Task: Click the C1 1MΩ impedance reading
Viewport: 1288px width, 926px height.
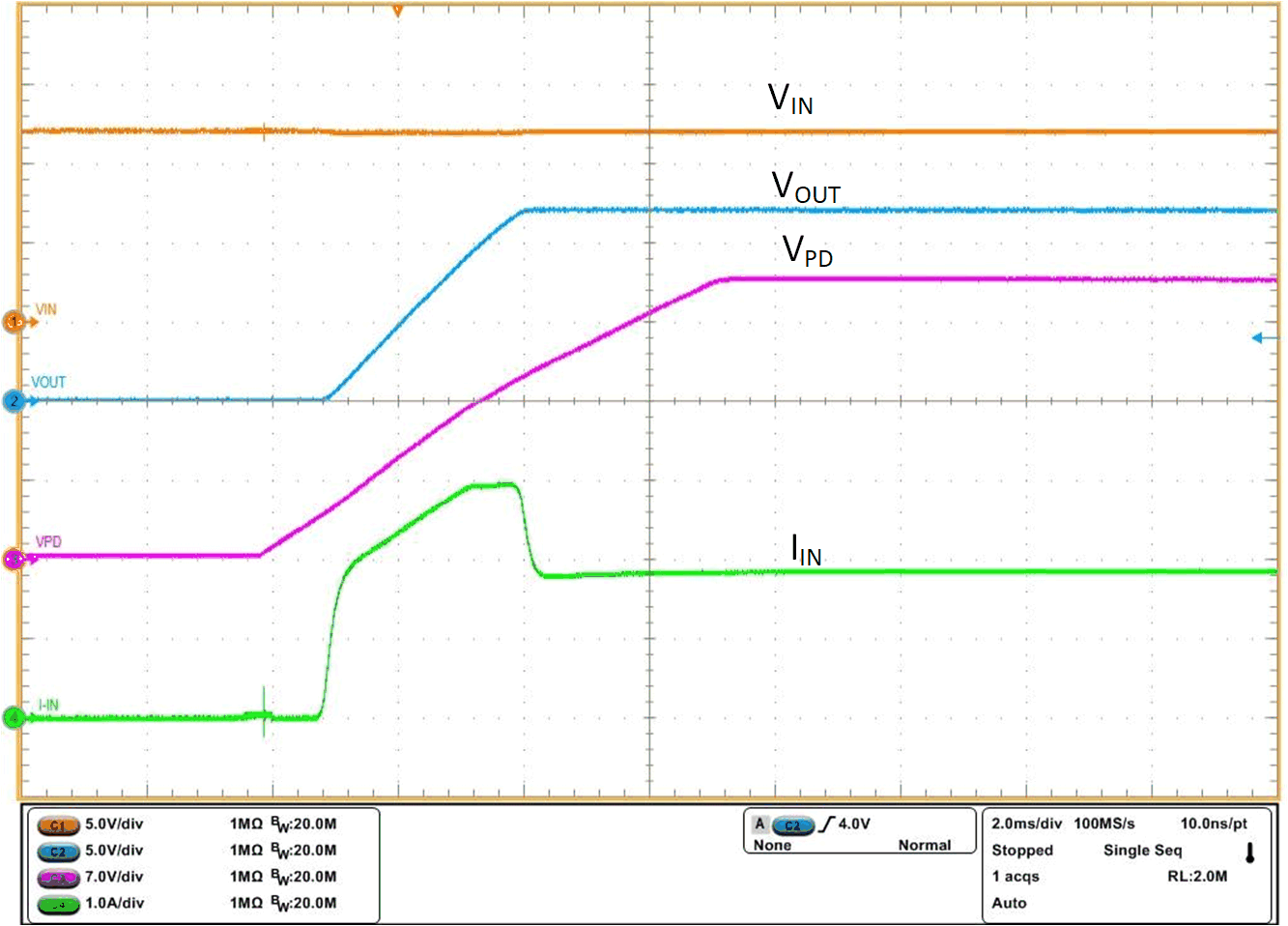Action: (245, 825)
